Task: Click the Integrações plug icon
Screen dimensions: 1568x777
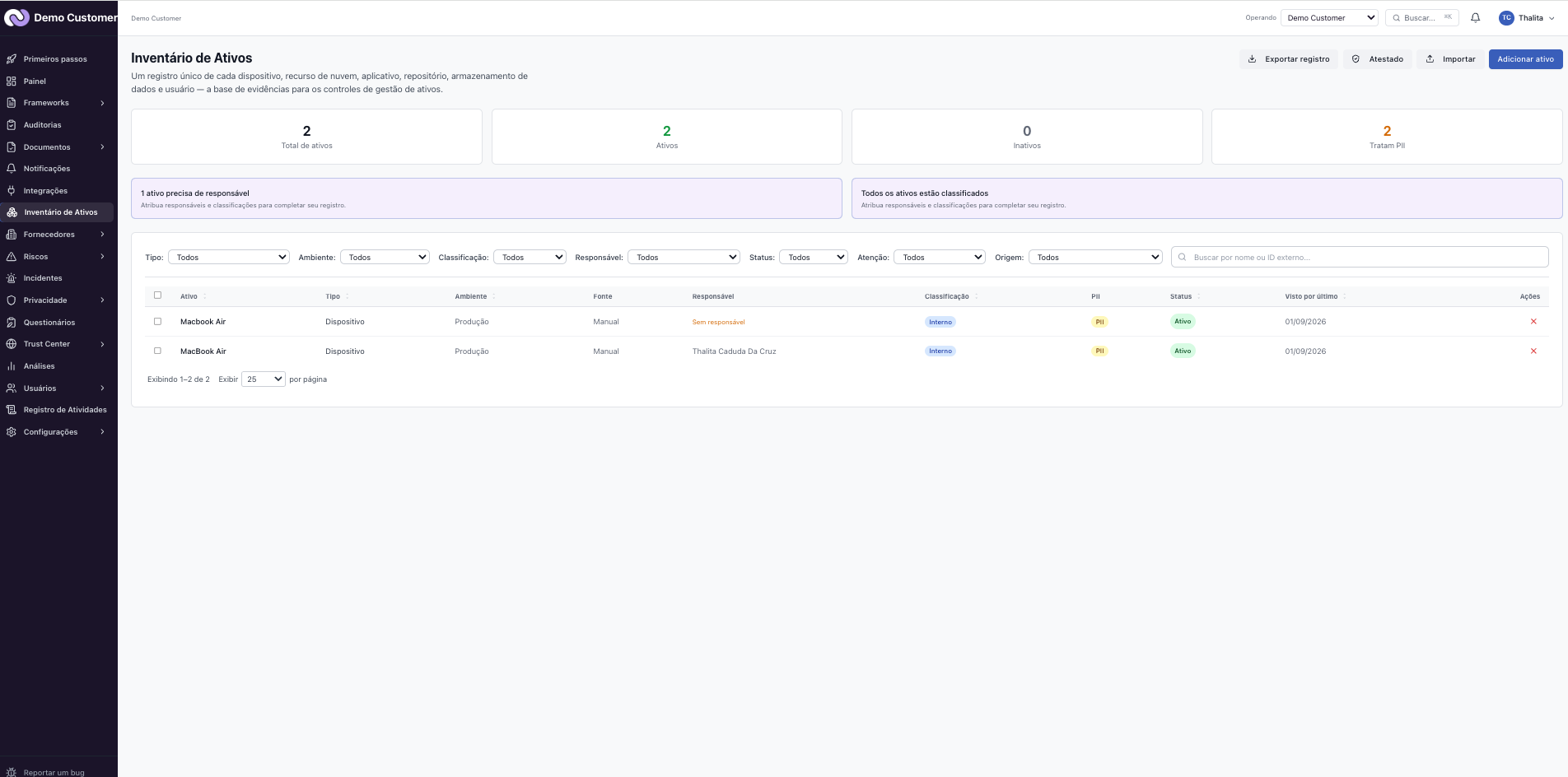Action: point(12,190)
